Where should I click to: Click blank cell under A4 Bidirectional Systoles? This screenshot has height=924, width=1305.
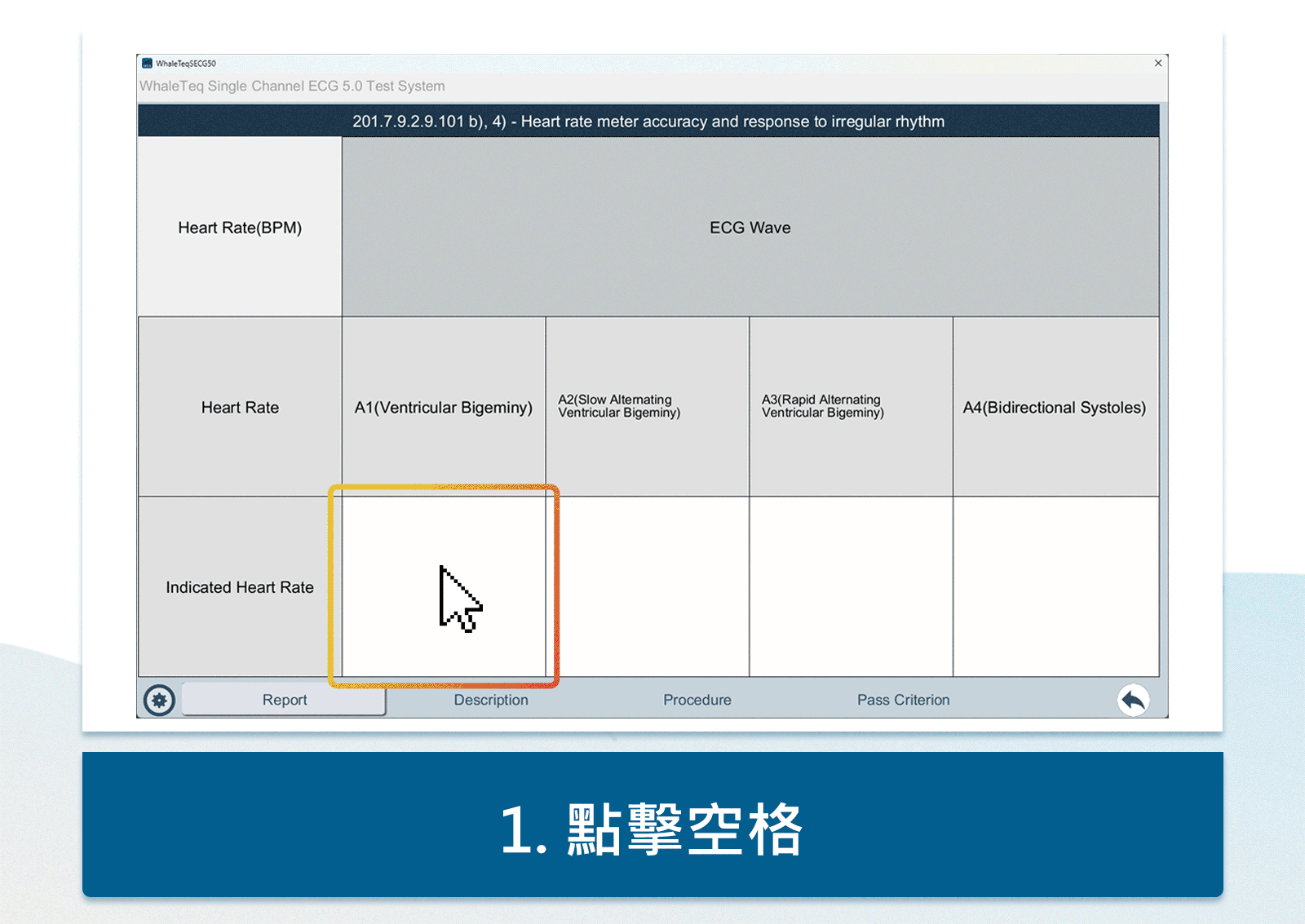tap(1056, 586)
